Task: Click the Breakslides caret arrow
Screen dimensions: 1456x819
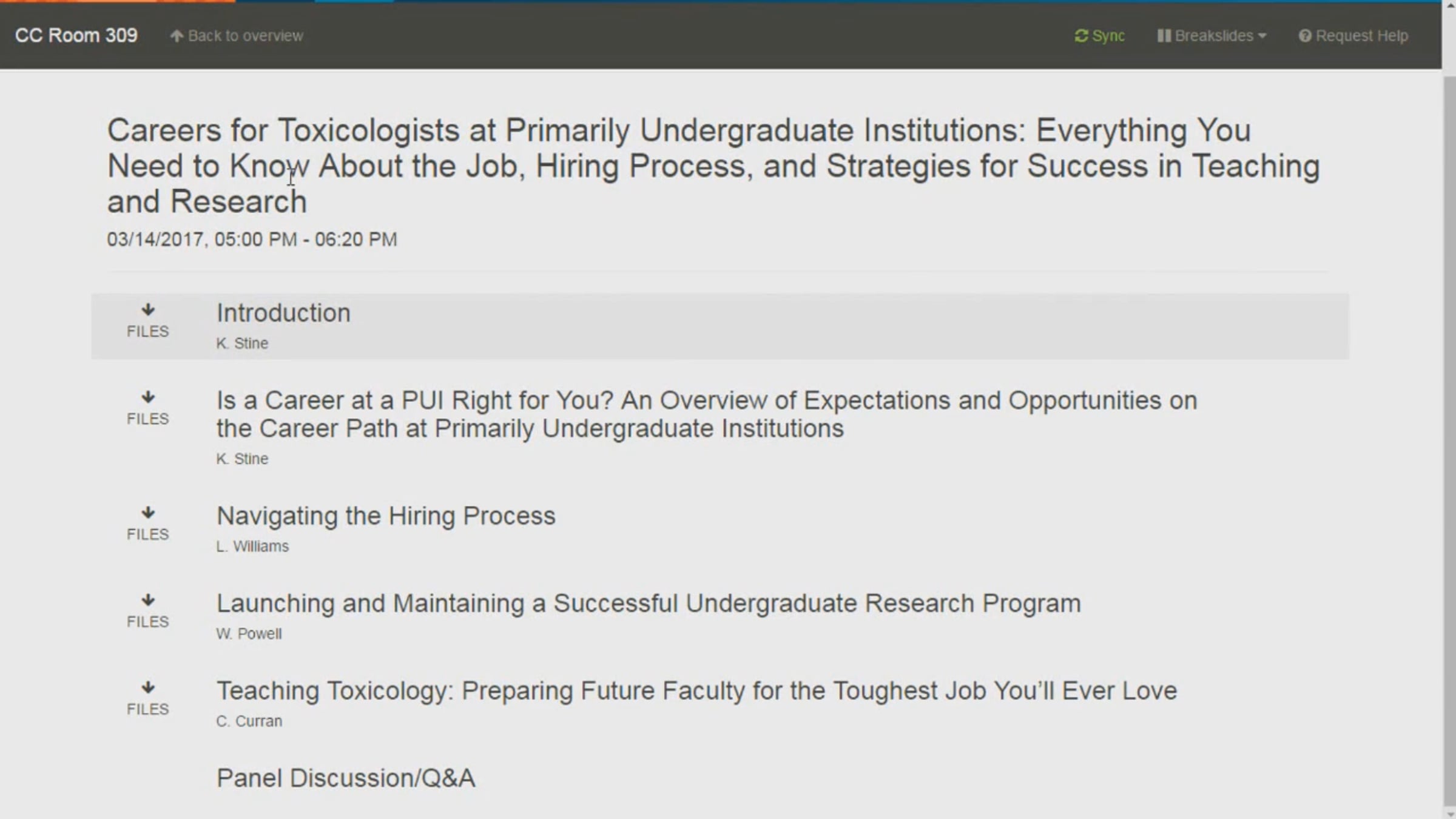Action: pyautogui.click(x=1262, y=36)
